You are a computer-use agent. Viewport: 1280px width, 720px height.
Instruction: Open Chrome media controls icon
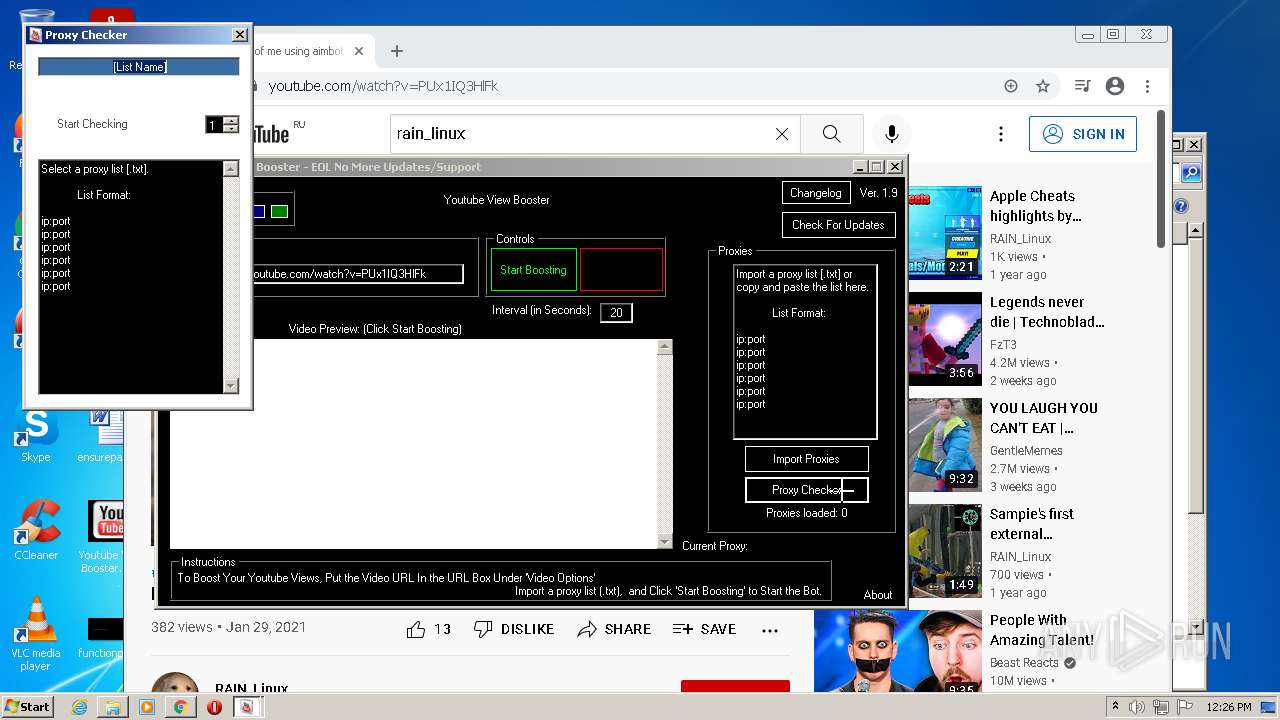pos(1082,86)
